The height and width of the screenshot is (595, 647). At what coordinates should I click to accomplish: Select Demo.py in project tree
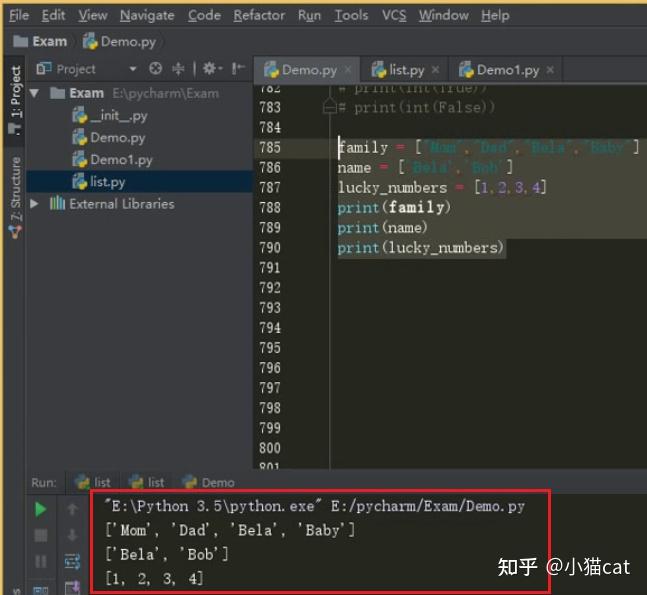click(x=109, y=137)
